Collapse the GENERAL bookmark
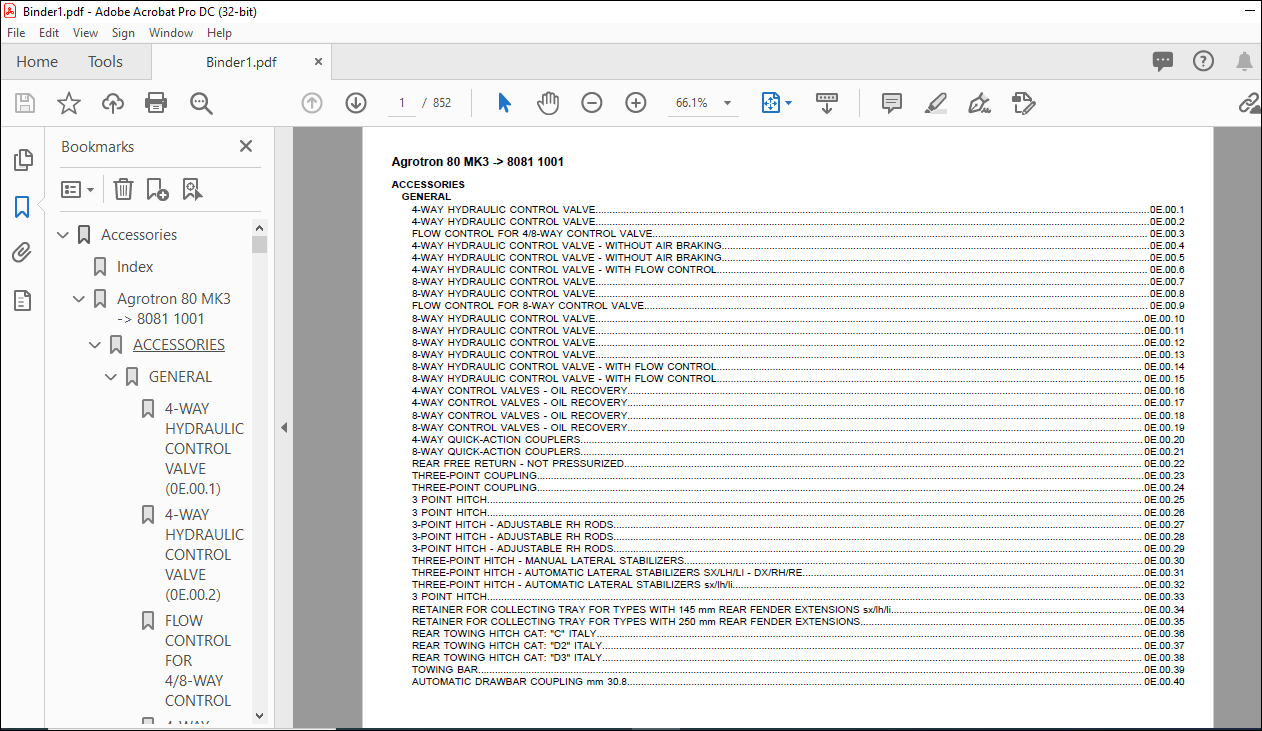Viewport: 1262px width, 731px height. (x=111, y=377)
